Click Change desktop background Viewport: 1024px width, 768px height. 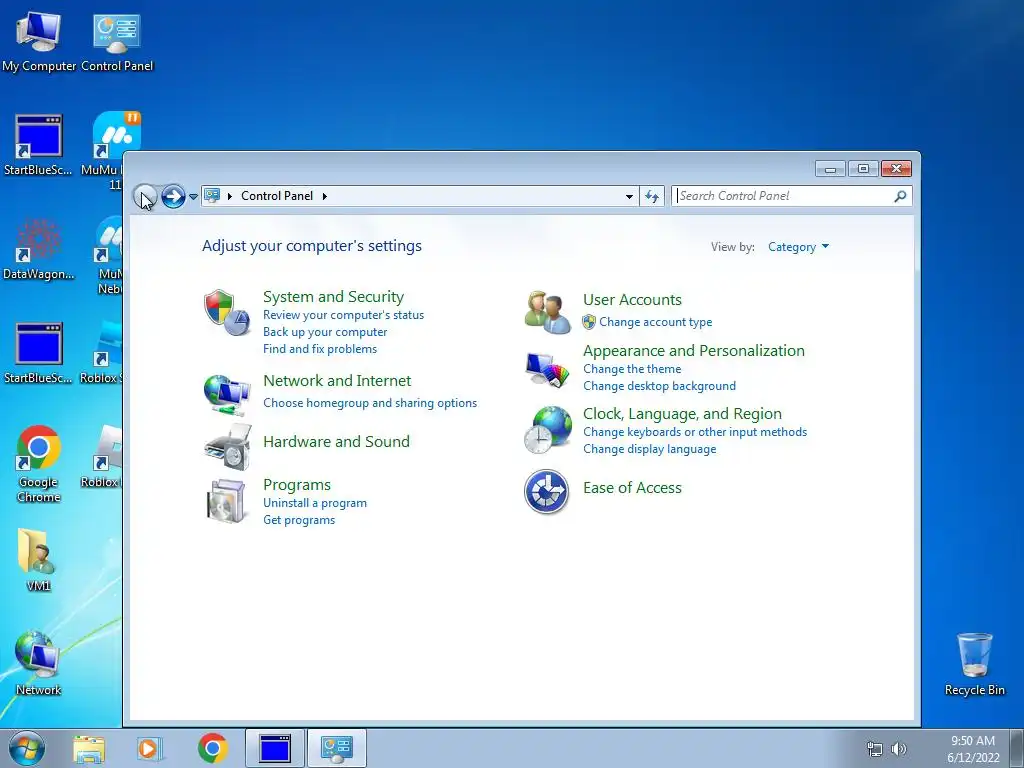click(x=659, y=386)
